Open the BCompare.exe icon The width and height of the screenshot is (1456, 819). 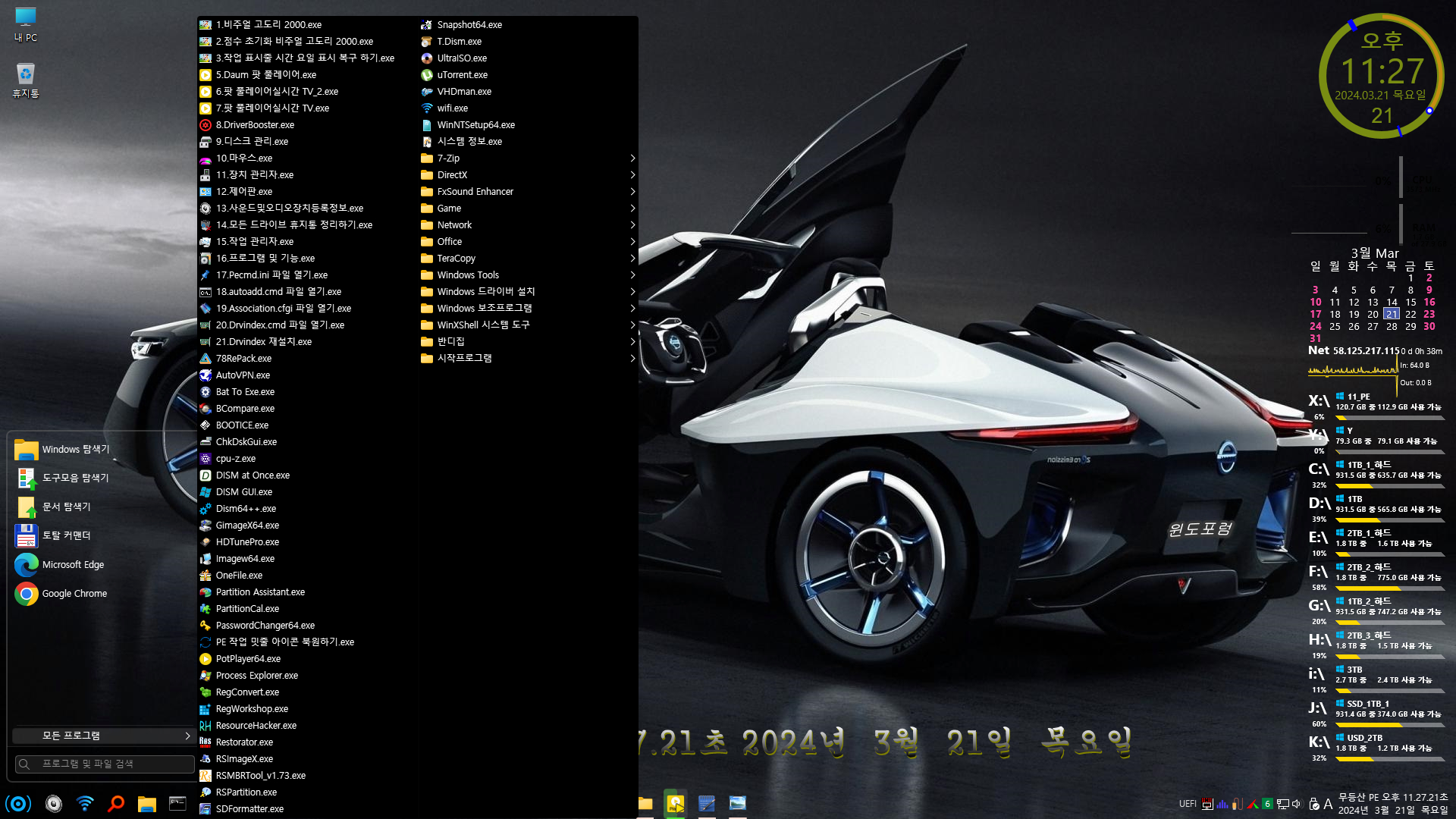pyautogui.click(x=206, y=409)
